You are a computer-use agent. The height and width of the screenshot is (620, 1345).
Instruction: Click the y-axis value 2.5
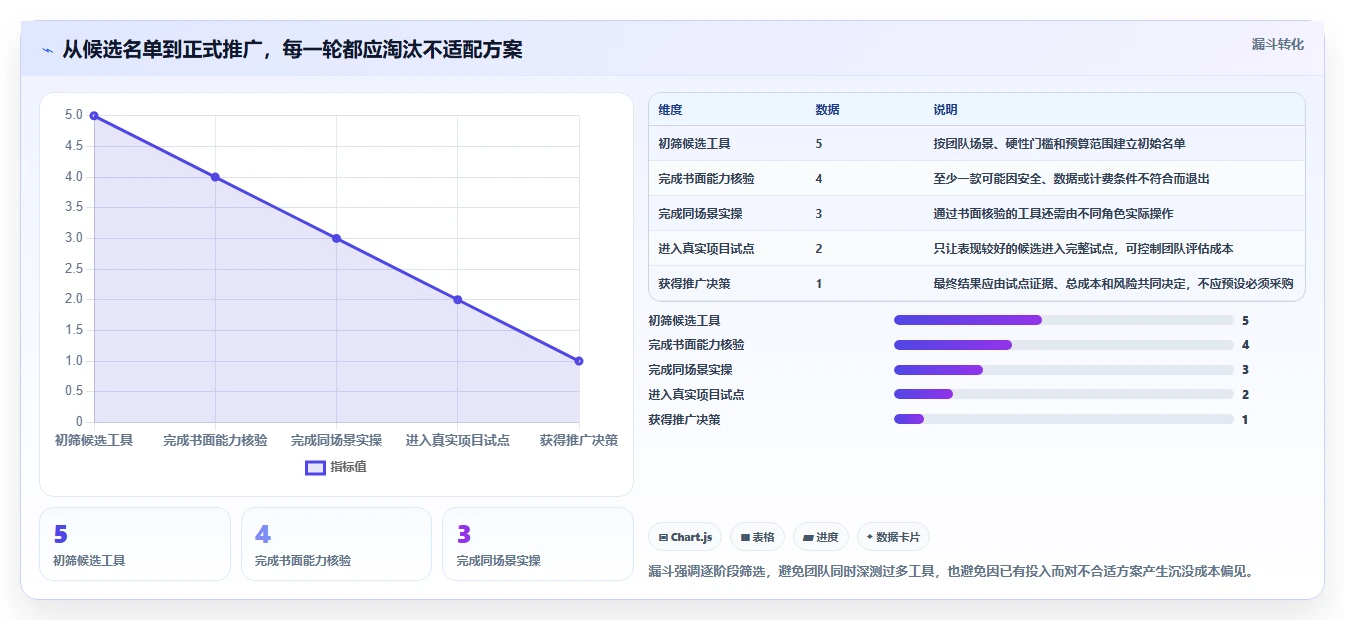74,268
